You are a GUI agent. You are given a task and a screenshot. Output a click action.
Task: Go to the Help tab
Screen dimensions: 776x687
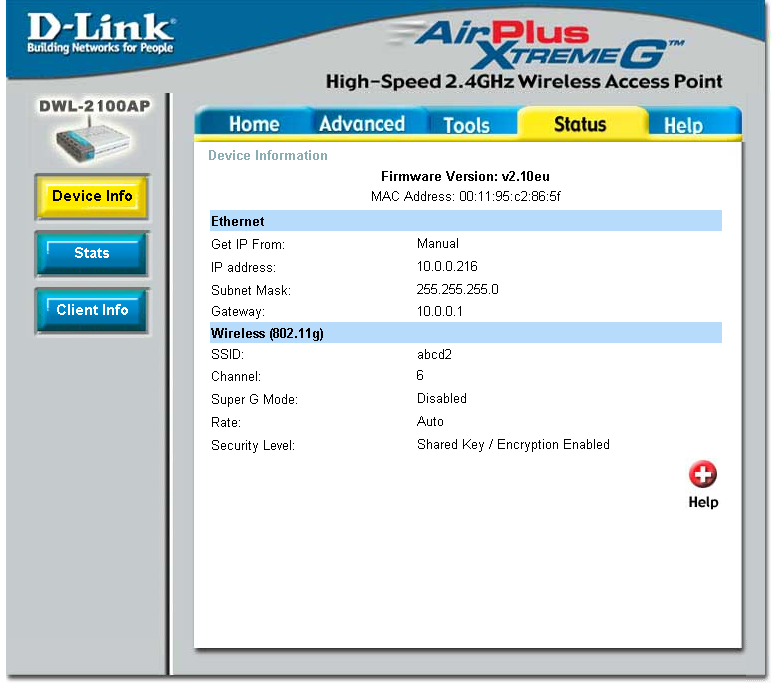click(683, 125)
